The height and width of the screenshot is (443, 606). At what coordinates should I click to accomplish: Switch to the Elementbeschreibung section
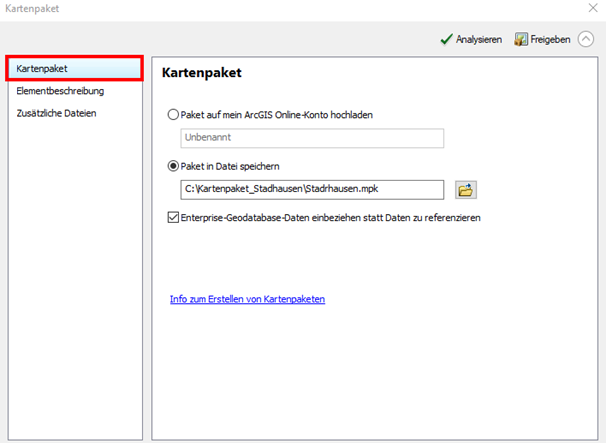pyautogui.click(x=60, y=91)
